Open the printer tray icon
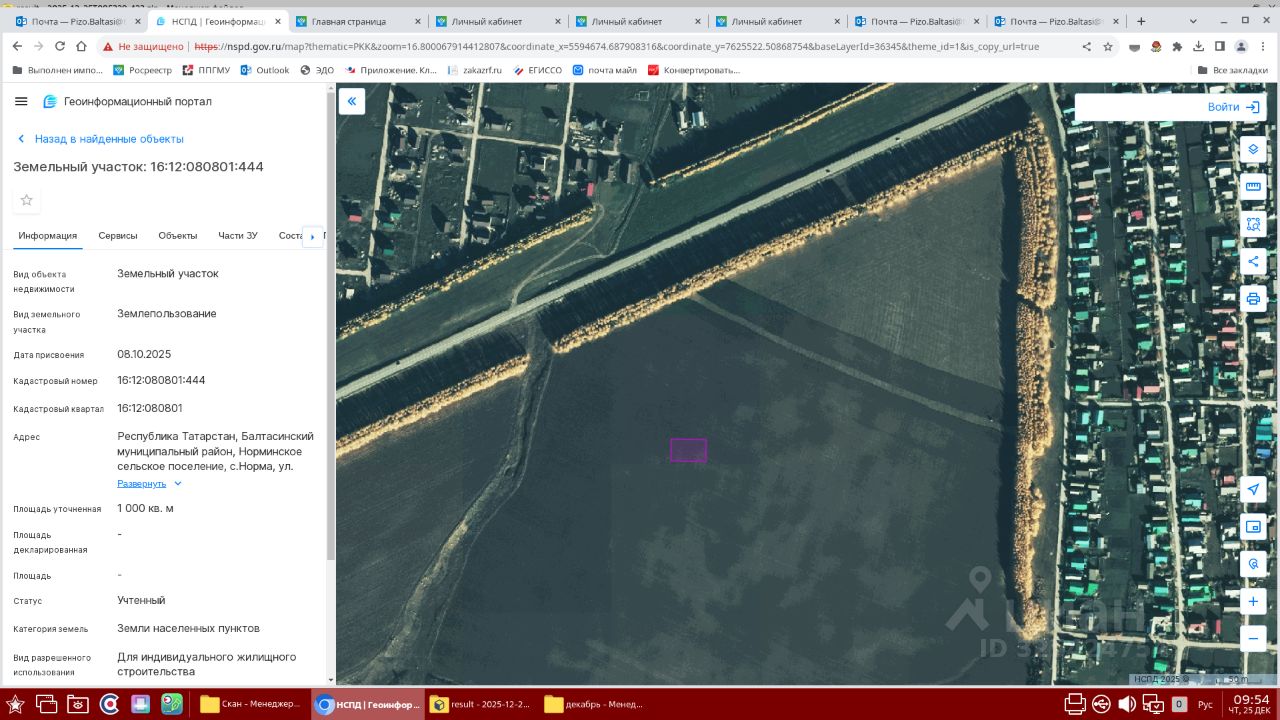 click(x=1075, y=704)
